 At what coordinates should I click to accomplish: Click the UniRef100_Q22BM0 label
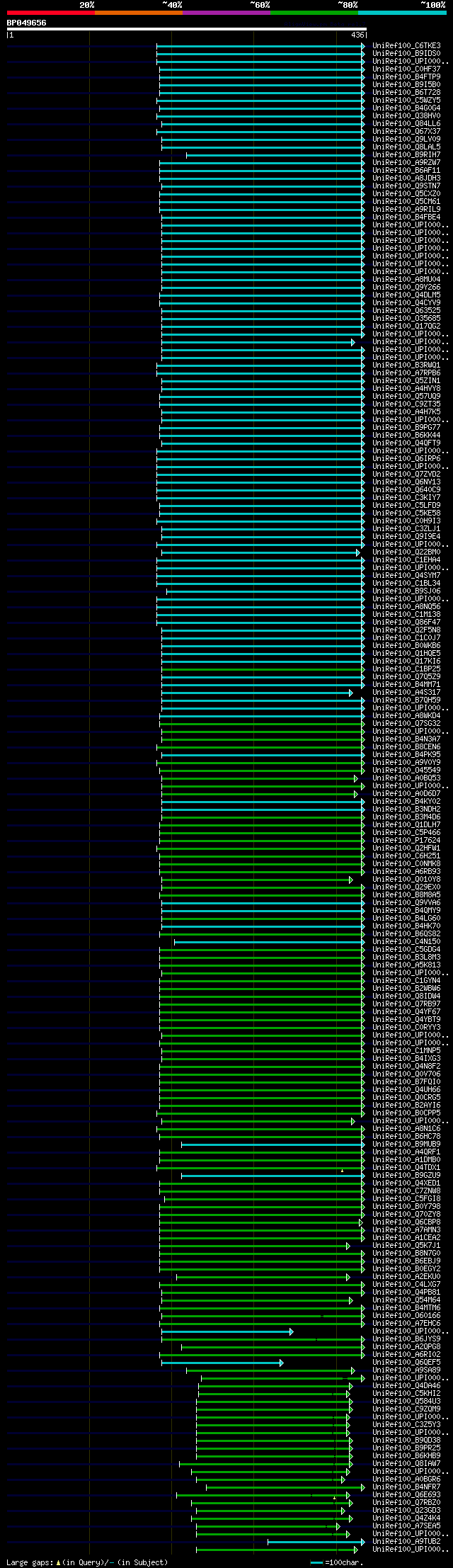tap(406, 552)
